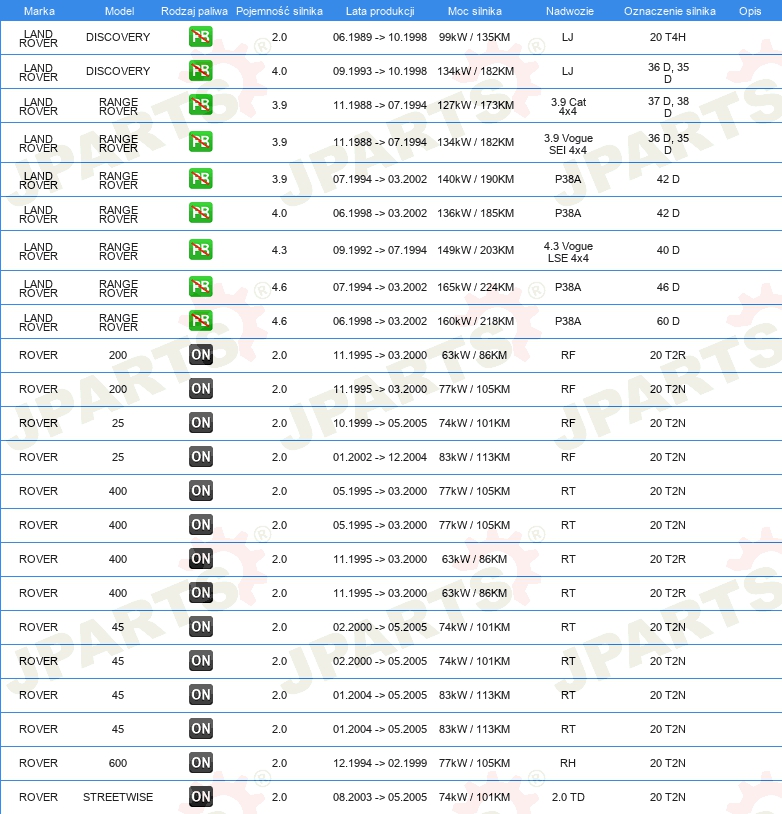Click PB icon in the 3.9 Cat 4x4 row
The width and height of the screenshot is (782, 814).
click(200, 106)
